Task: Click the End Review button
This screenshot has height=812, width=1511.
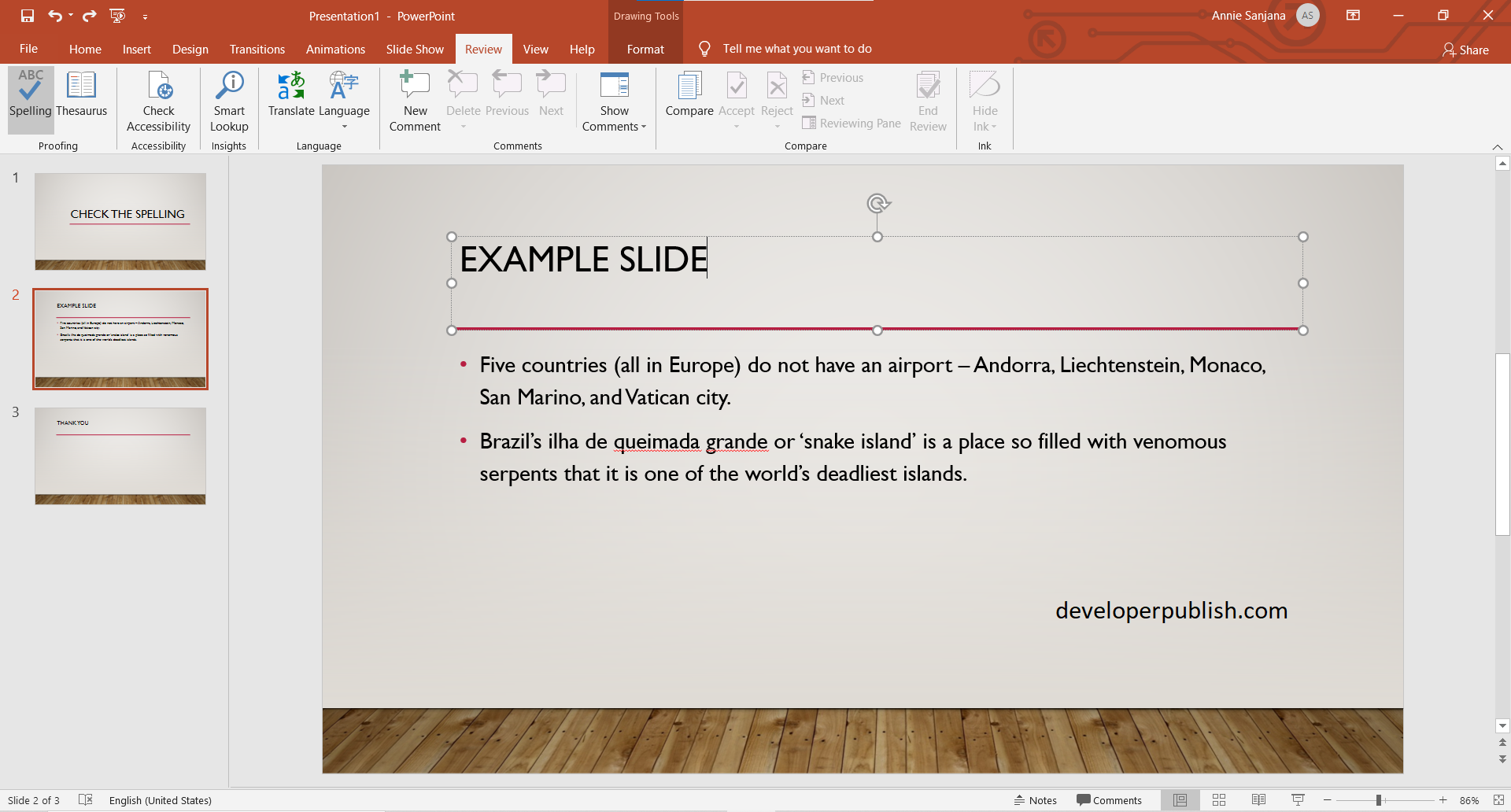Action: pyautogui.click(x=928, y=99)
